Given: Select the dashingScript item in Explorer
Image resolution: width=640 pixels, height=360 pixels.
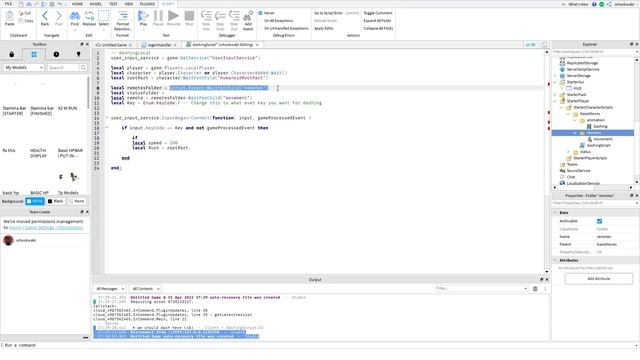Looking at the screenshot, I should coord(598,145).
